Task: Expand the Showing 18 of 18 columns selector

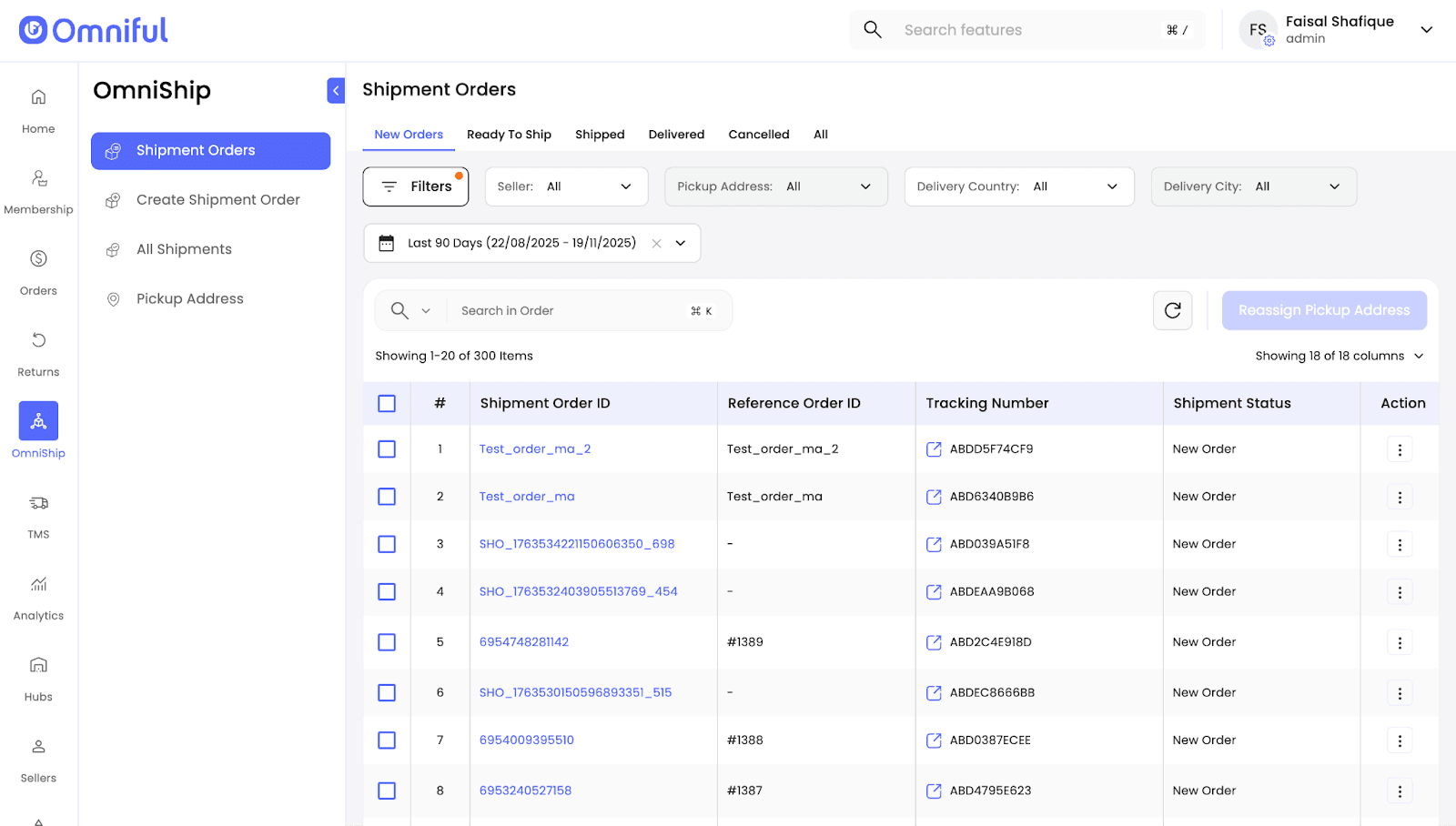Action: tap(1339, 356)
